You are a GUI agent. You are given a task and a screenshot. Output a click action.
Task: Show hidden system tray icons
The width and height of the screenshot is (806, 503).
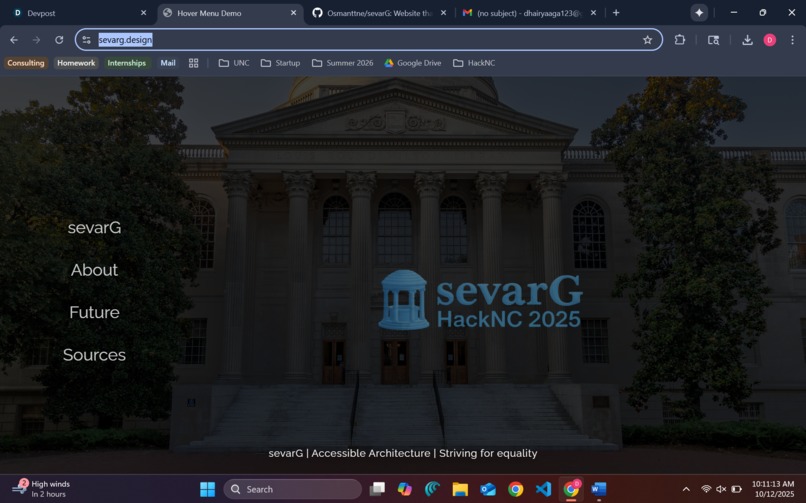tap(686, 489)
